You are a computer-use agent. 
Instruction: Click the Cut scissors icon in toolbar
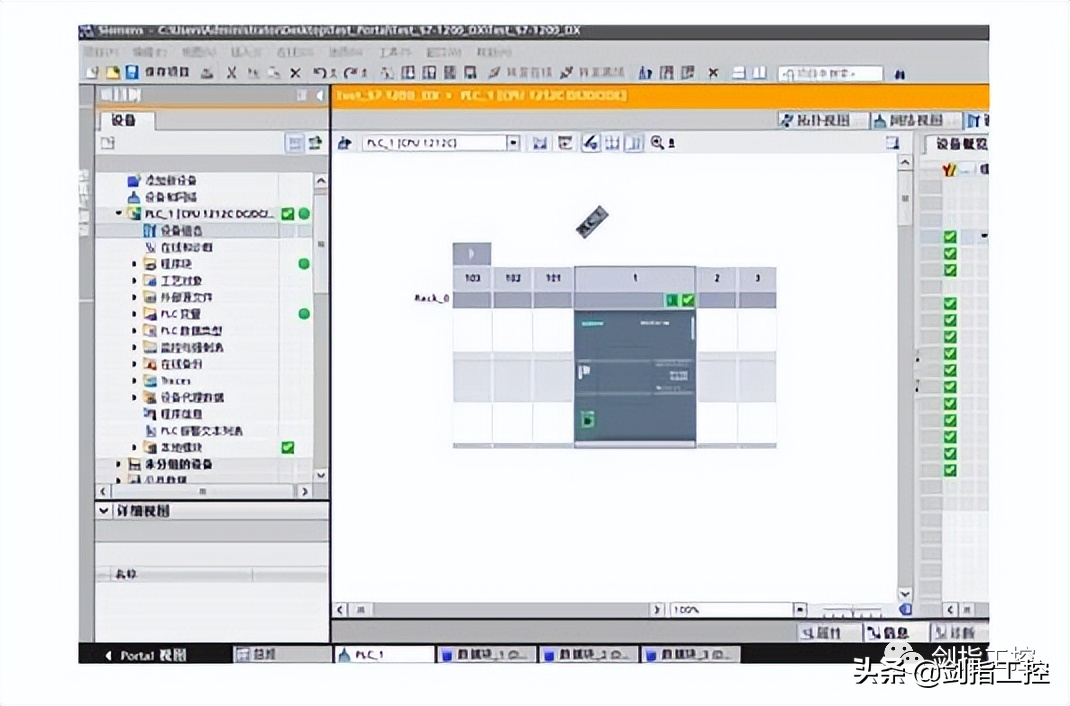coord(232,72)
